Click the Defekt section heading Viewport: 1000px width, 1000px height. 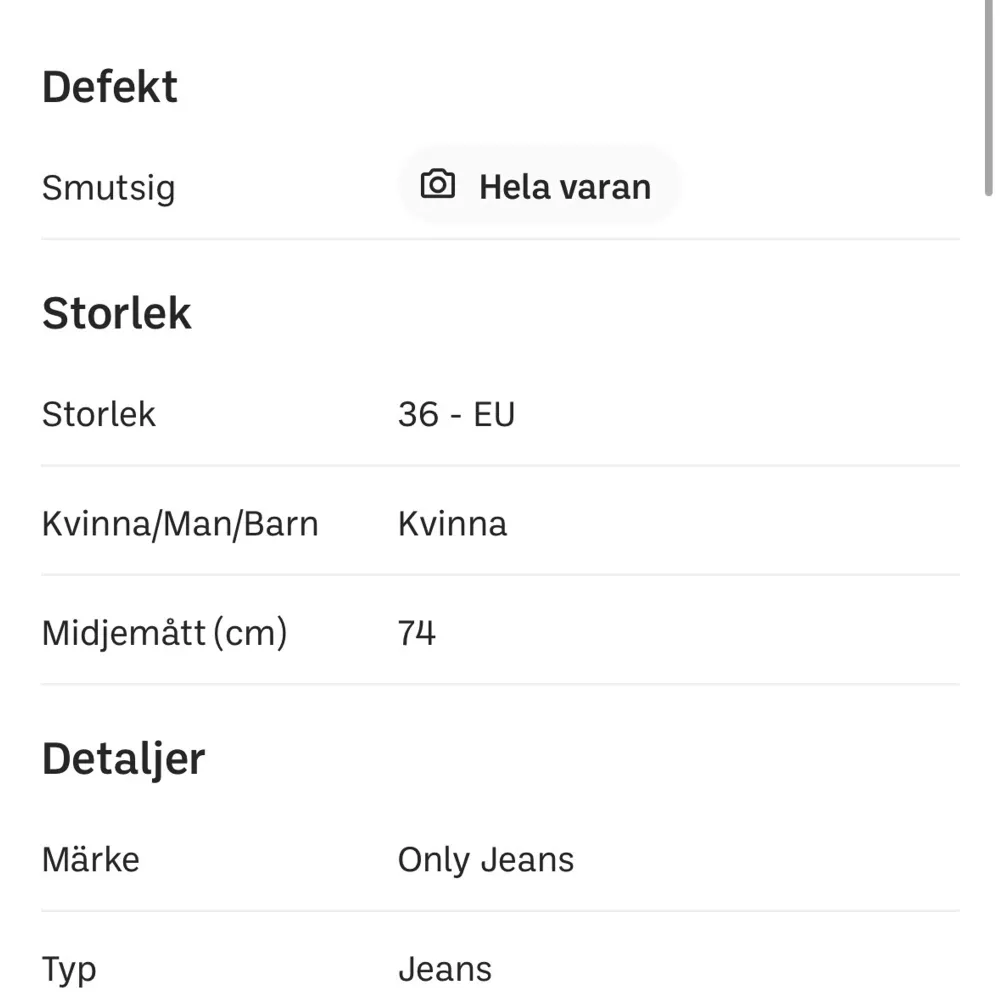pyautogui.click(x=110, y=87)
